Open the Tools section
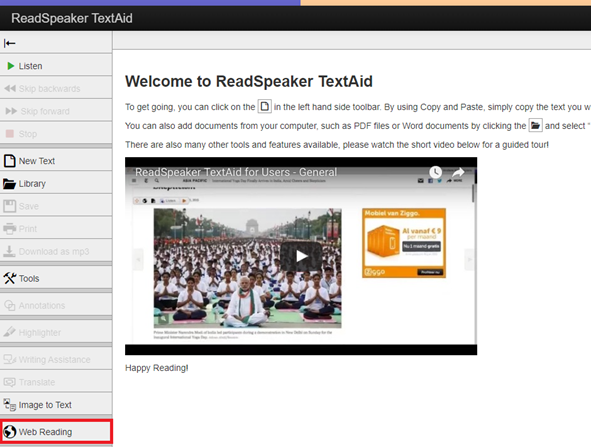The width and height of the screenshot is (591, 447). 56,279
